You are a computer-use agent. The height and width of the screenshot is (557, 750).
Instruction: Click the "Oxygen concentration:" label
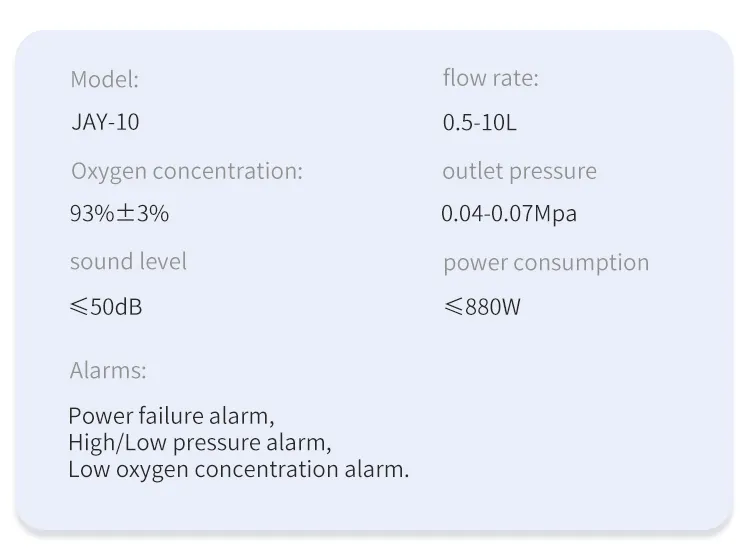point(186,171)
